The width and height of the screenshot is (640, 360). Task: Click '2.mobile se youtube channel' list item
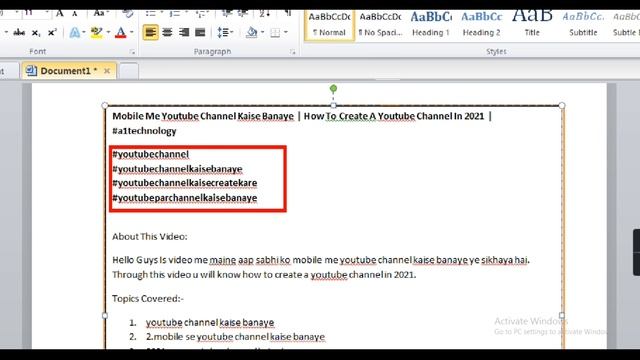[236, 337]
